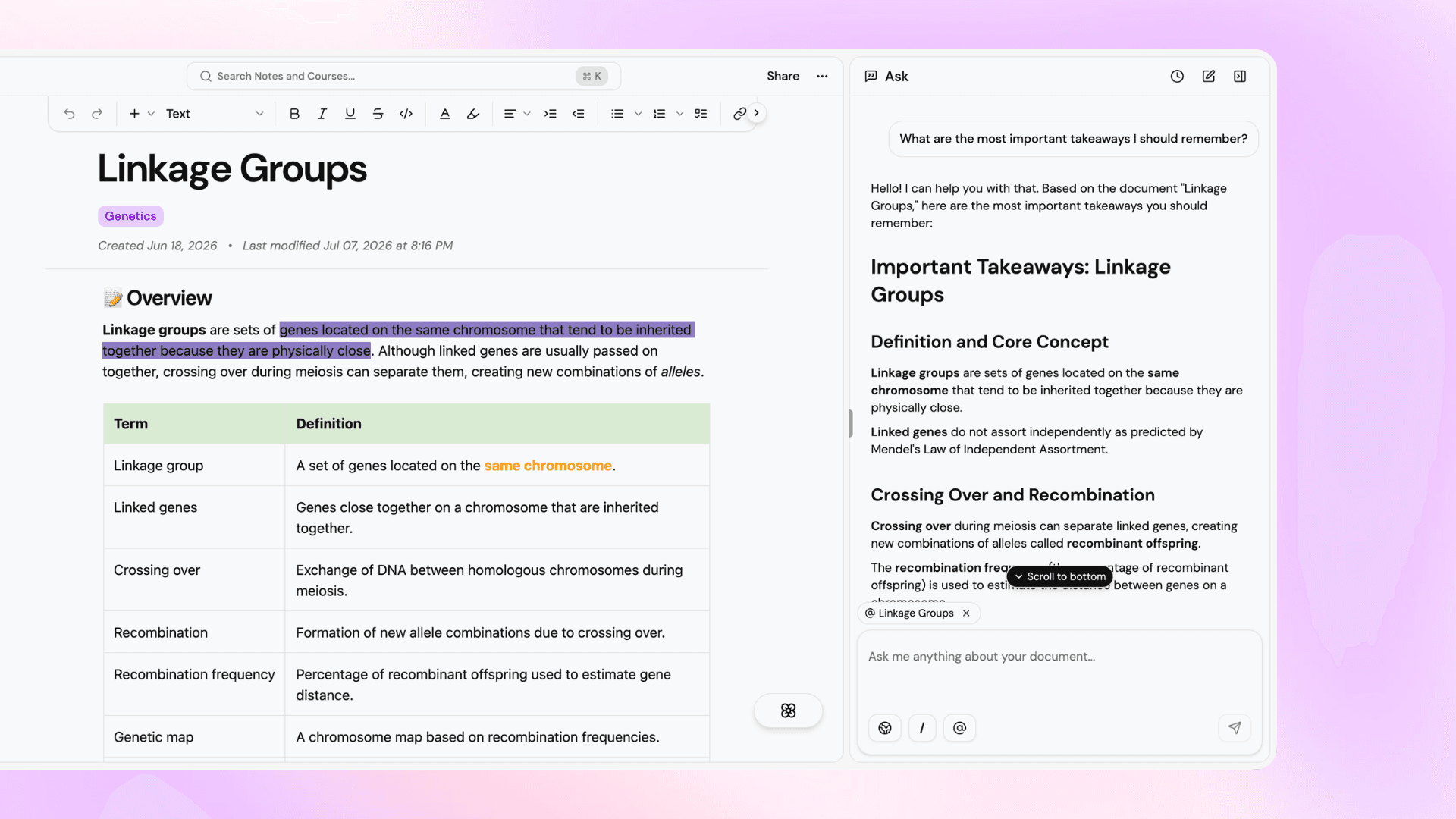Insert a numbered list

660,114
